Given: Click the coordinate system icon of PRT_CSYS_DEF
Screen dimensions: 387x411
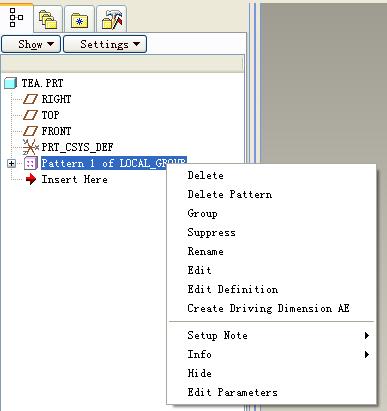Looking at the screenshot, I should tap(30, 147).
